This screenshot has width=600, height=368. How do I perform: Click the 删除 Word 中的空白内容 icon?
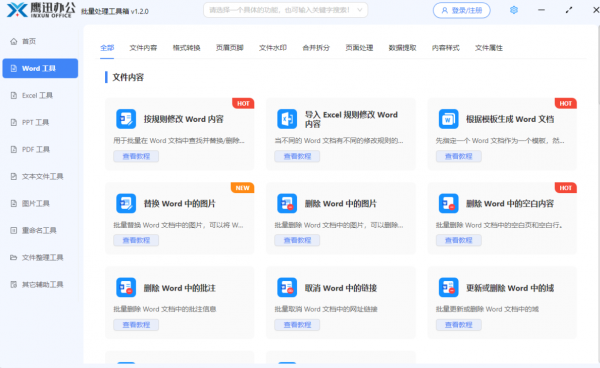click(x=448, y=203)
